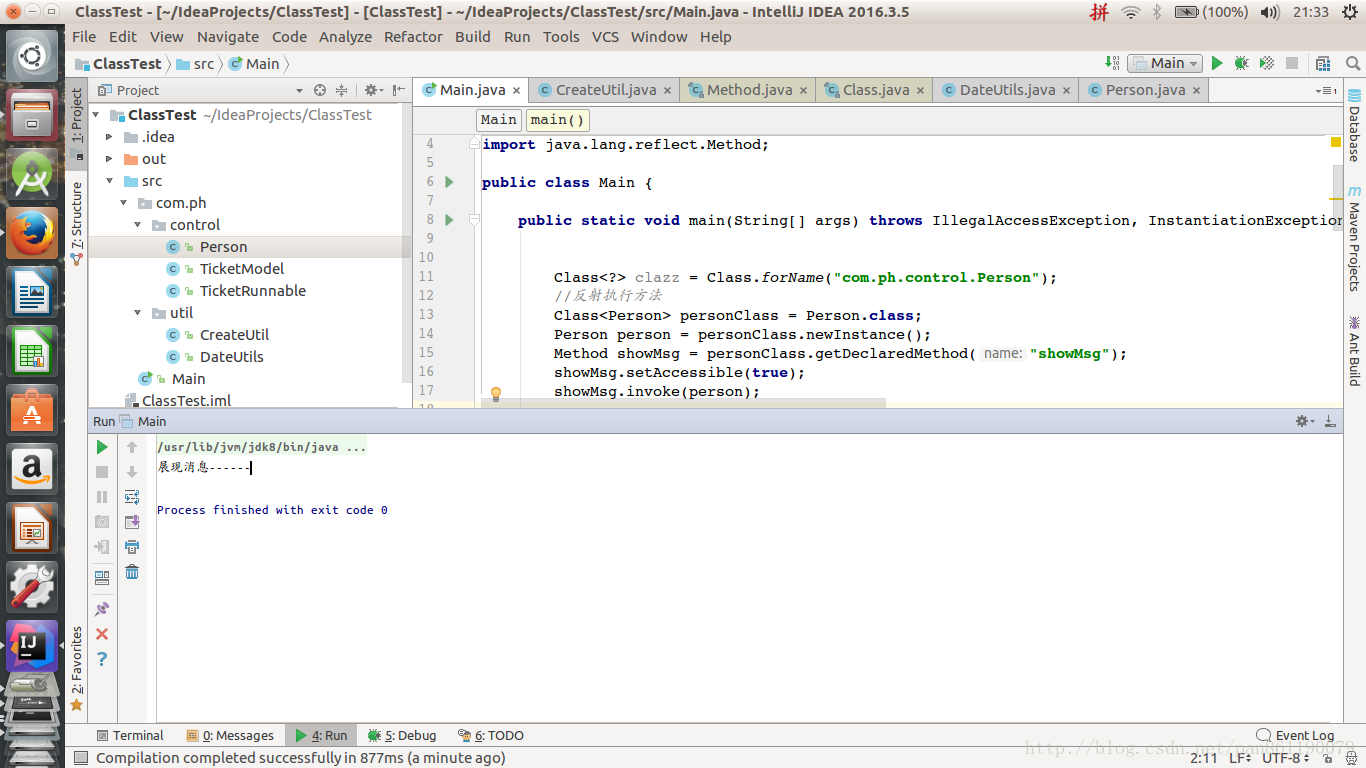Click the Wi-Fi indicator in top bar
The image size is (1366, 768).
[1131, 12]
